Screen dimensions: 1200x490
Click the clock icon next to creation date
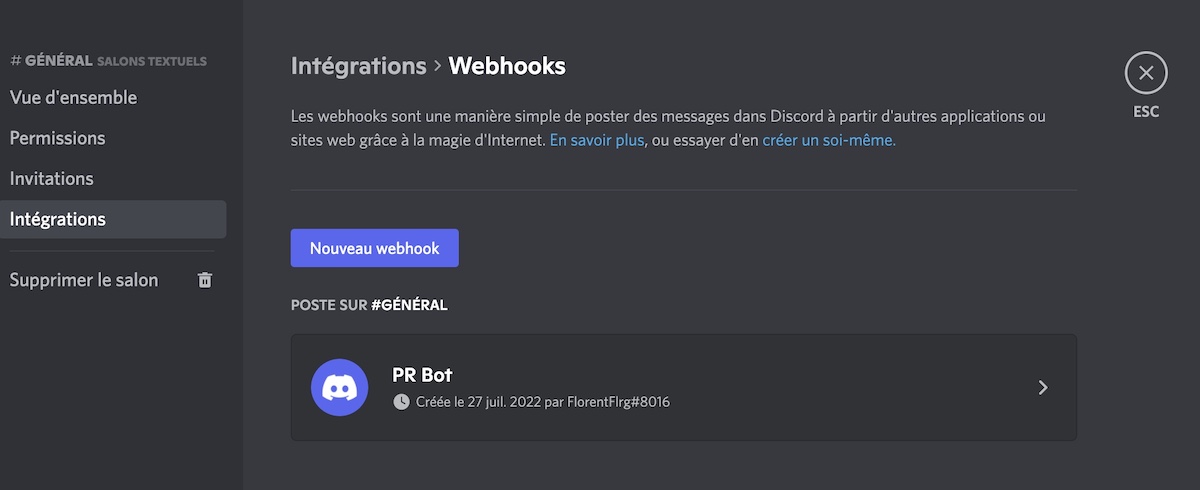pyautogui.click(x=402, y=402)
